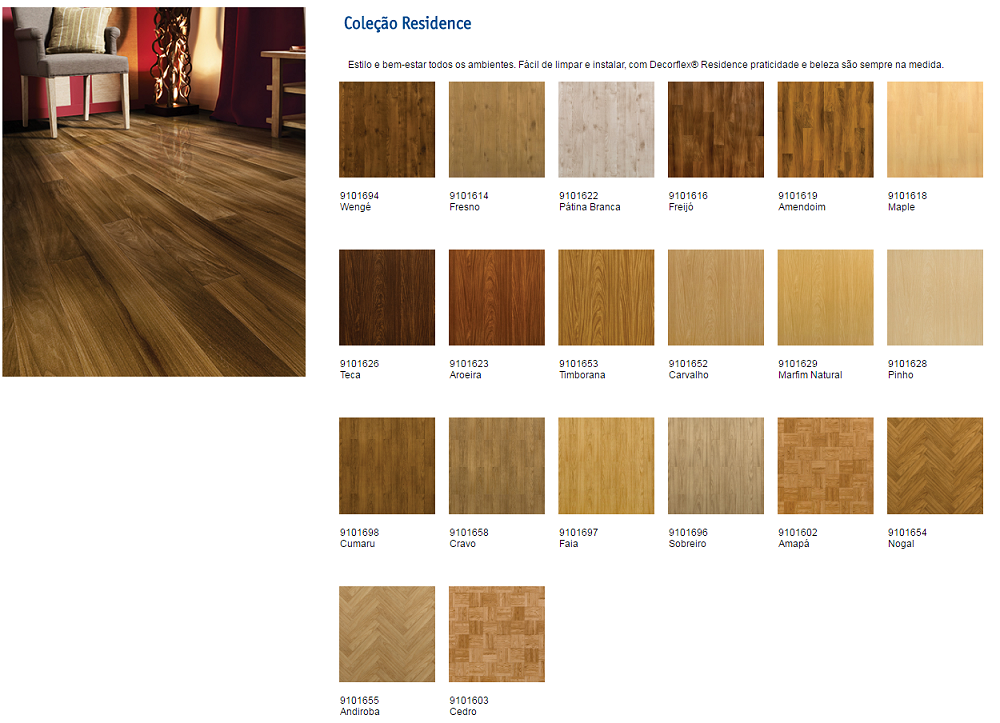This screenshot has height=723, width=1000.
Task: Pick the Pinho light wood swatch
Action: pyautogui.click(x=935, y=298)
